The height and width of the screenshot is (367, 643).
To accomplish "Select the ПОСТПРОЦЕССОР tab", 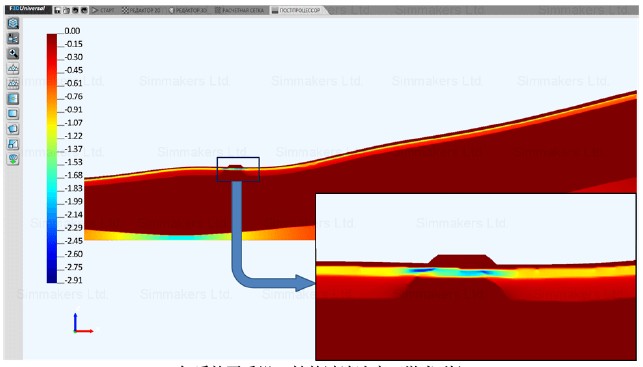I will tap(296, 10).
